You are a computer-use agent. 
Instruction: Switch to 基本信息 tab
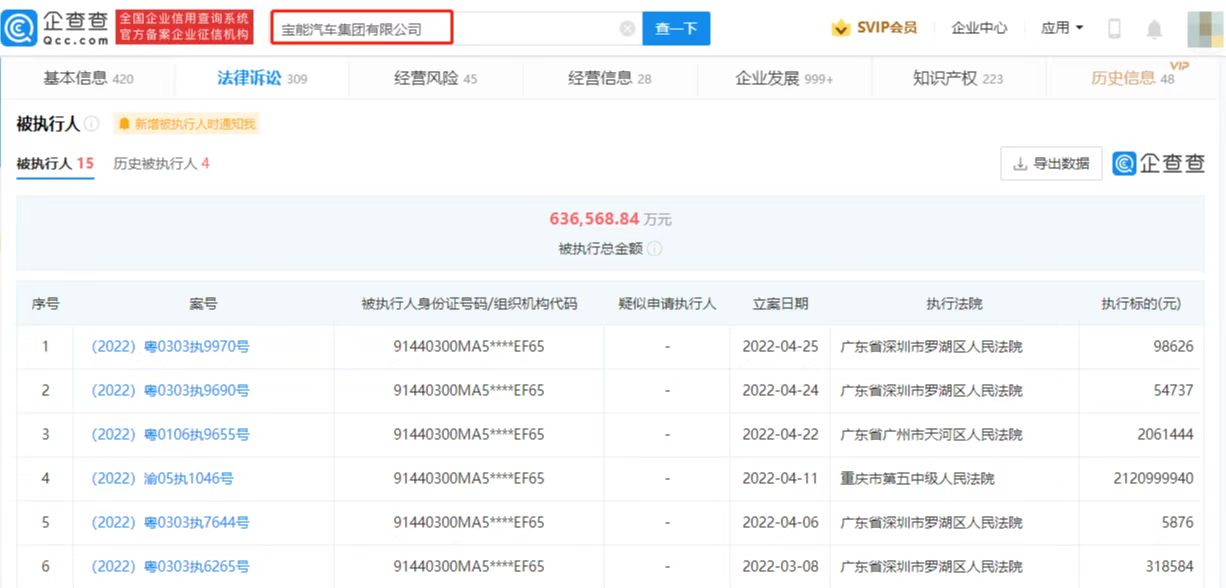tap(88, 78)
